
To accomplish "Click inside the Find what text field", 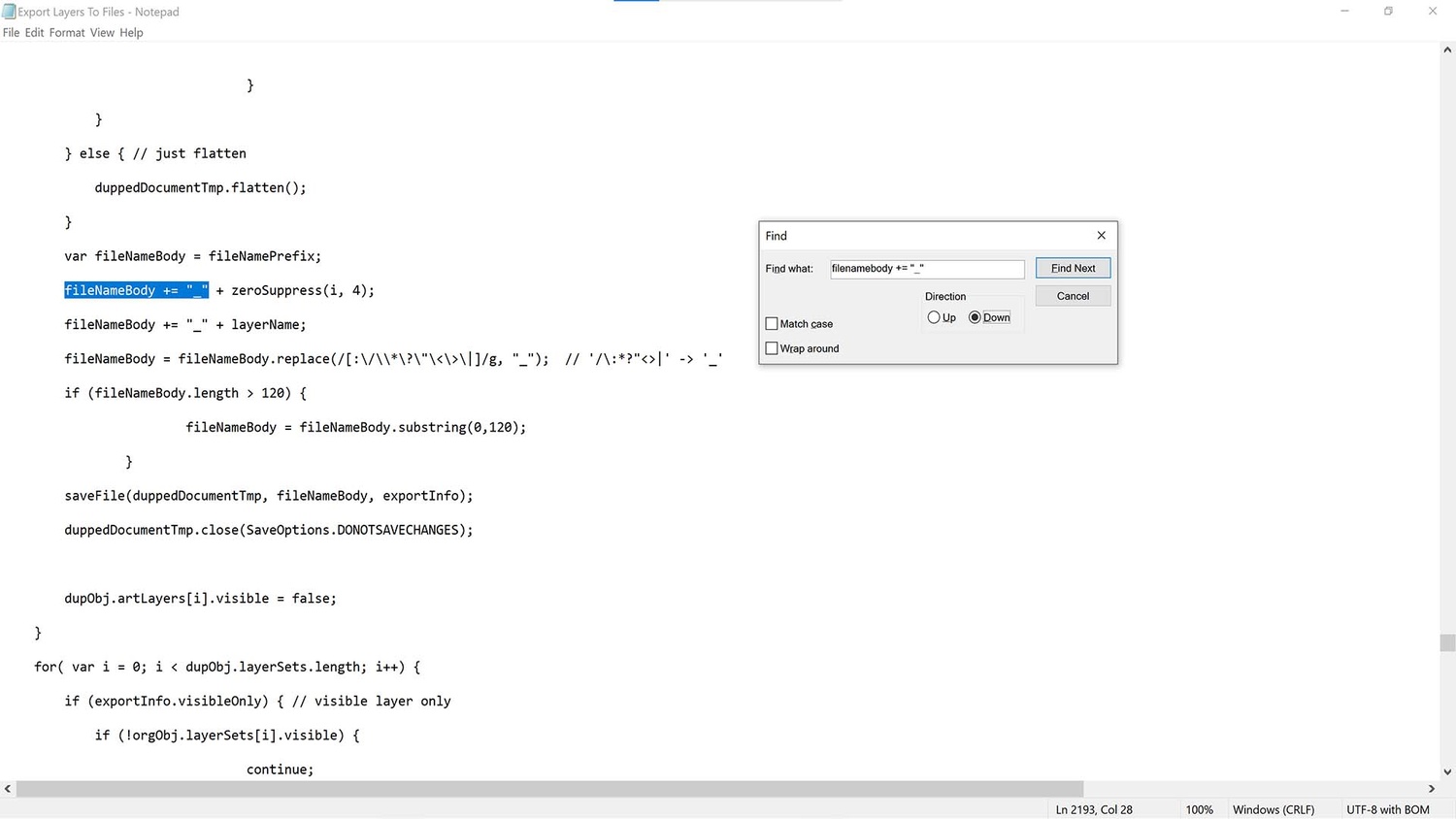I will click(927, 269).
